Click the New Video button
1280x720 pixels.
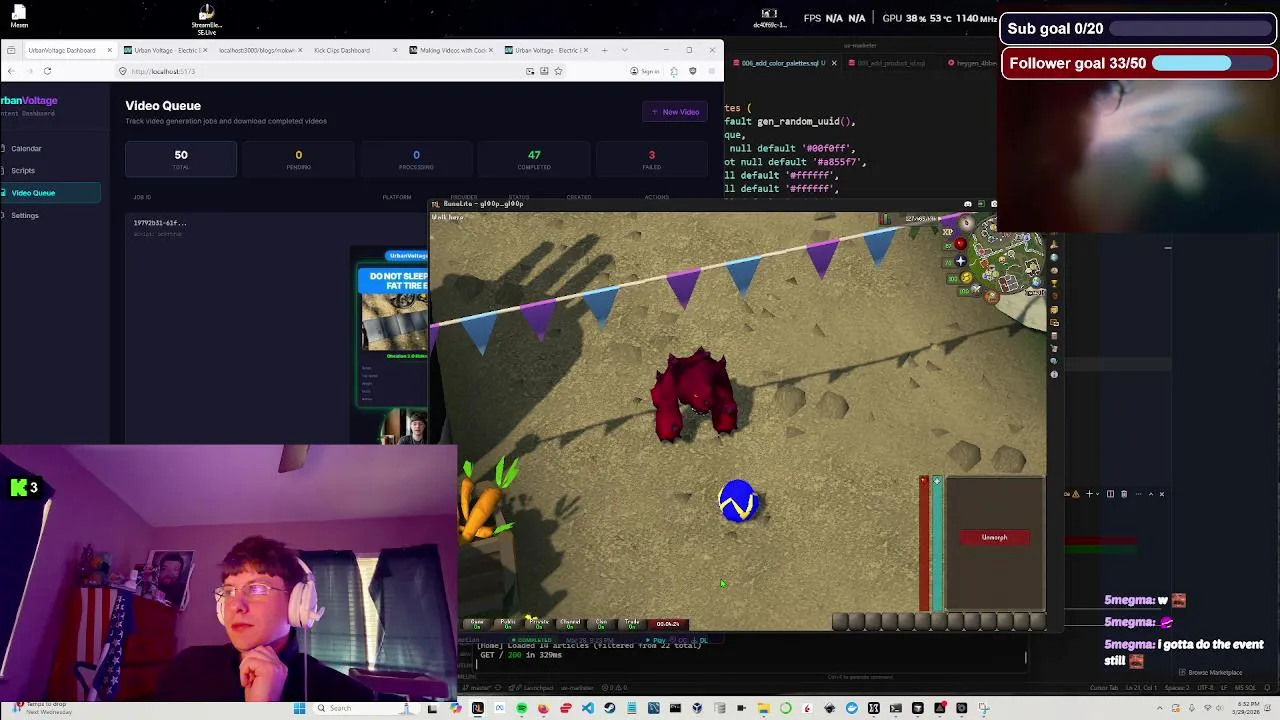(x=675, y=112)
